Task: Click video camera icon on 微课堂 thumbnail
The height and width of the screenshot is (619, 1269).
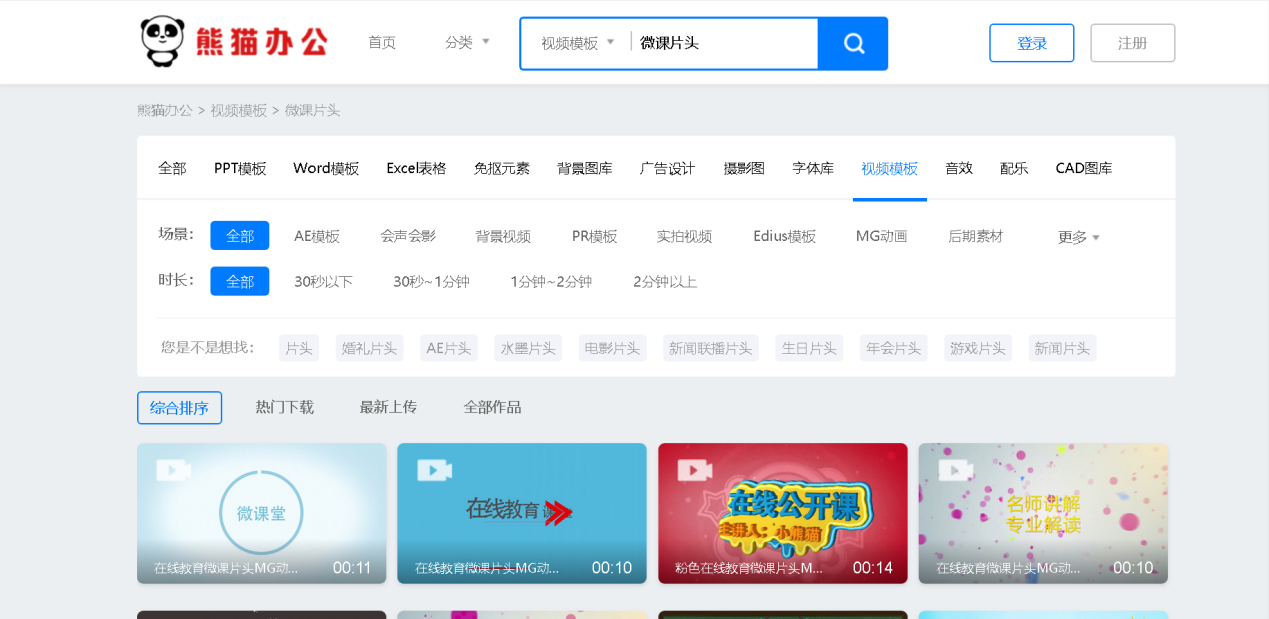Action: [173, 470]
